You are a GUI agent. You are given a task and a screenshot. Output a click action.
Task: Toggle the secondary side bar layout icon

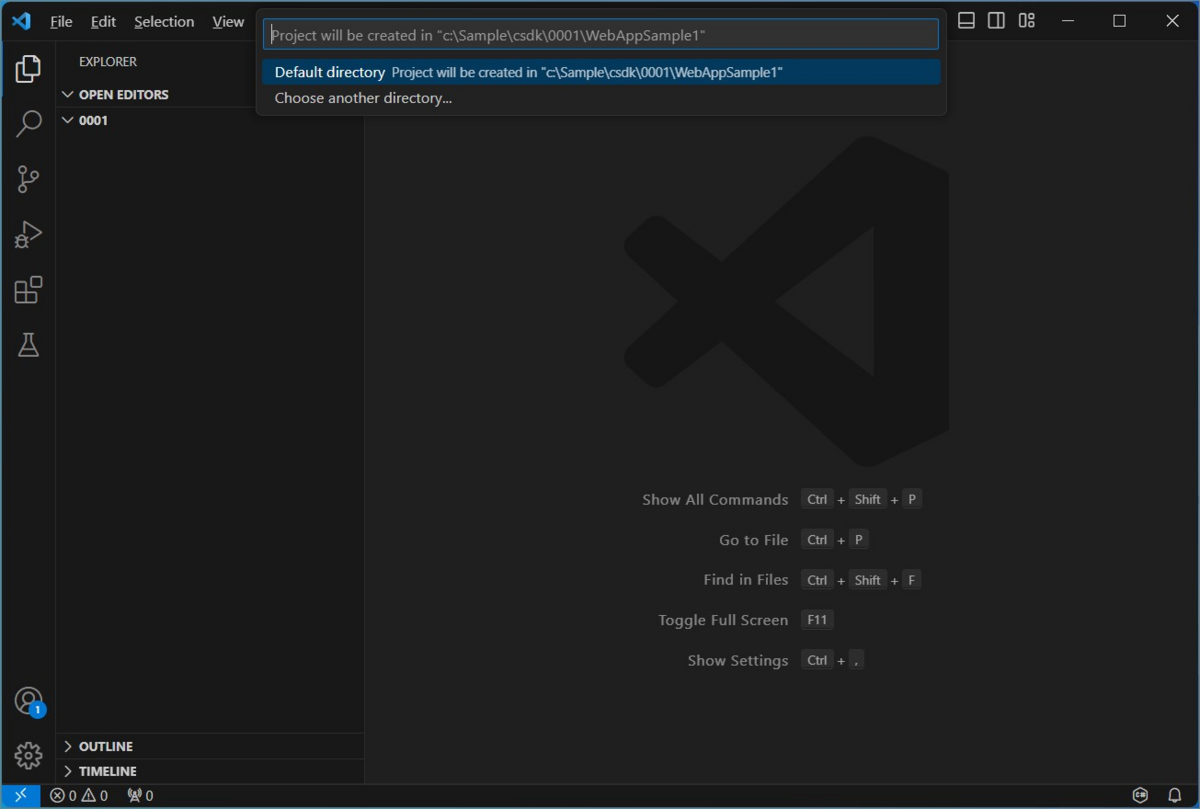point(996,21)
